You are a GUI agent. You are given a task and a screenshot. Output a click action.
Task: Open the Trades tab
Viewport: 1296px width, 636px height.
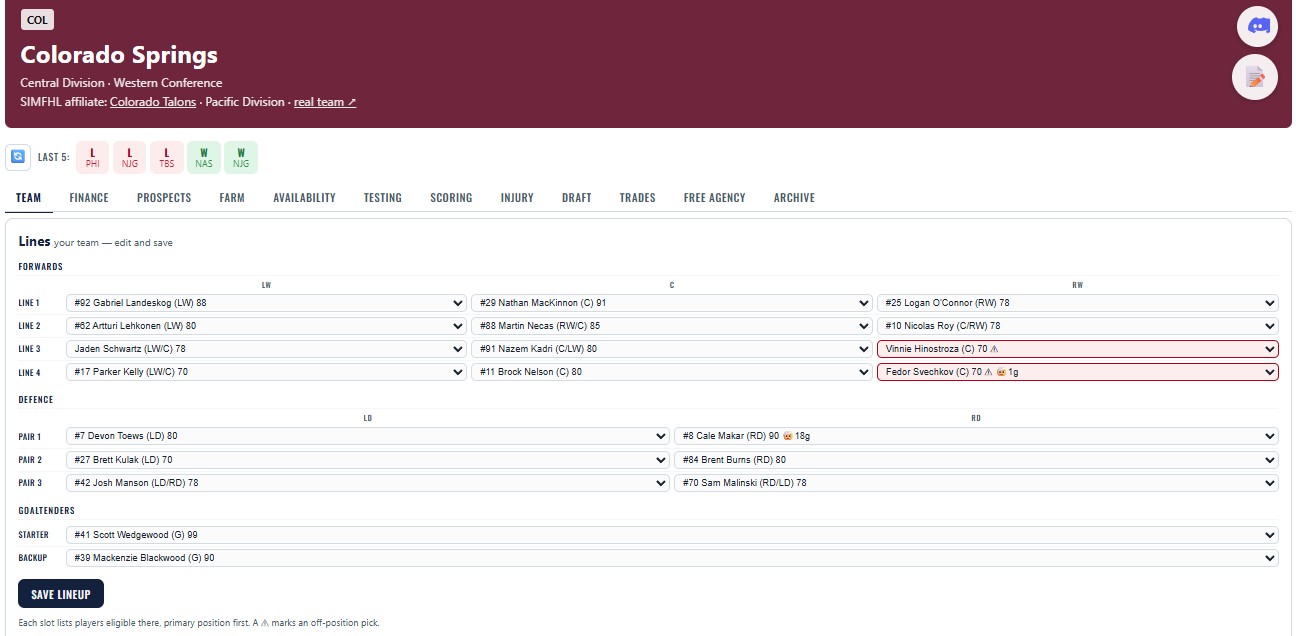tap(637, 198)
